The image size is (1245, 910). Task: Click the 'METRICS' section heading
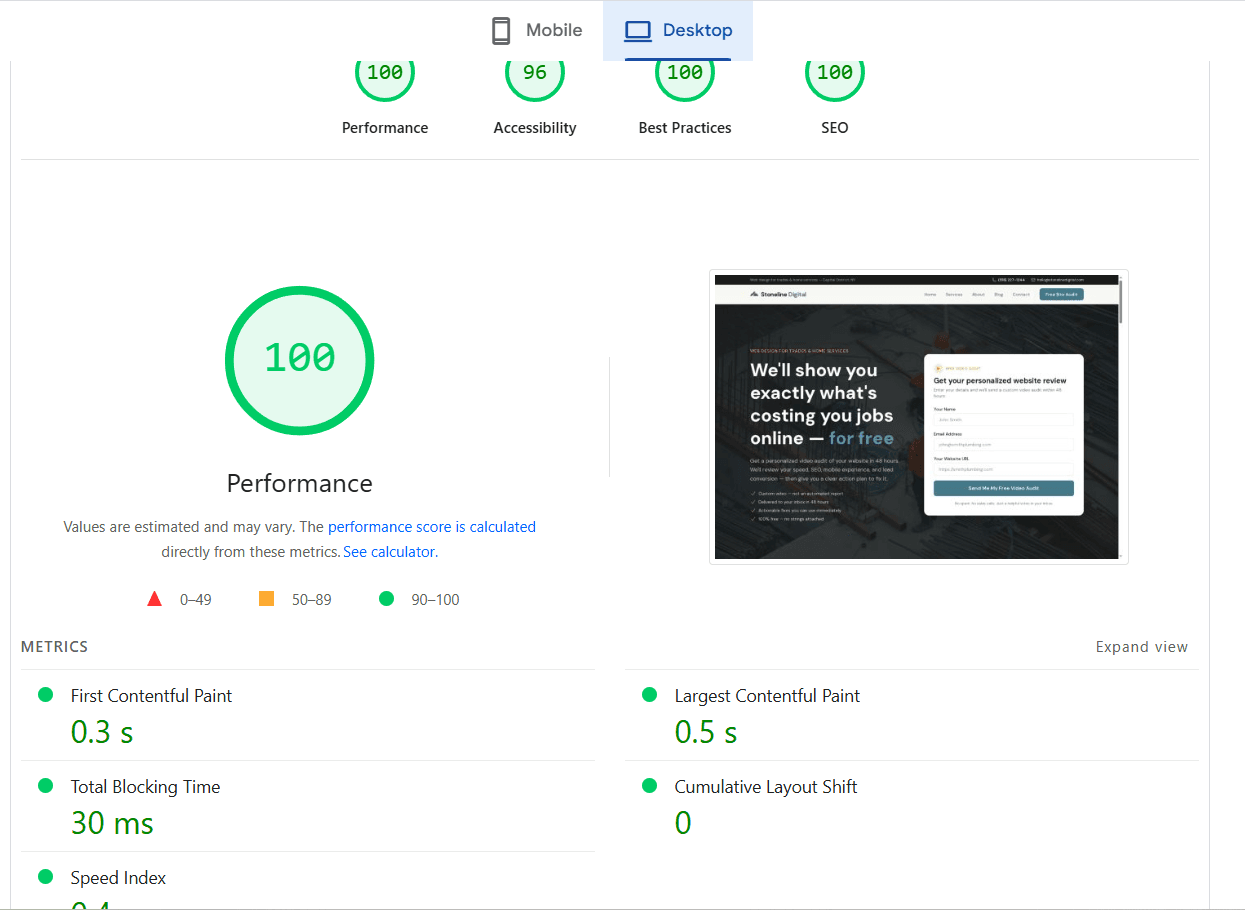coord(55,647)
